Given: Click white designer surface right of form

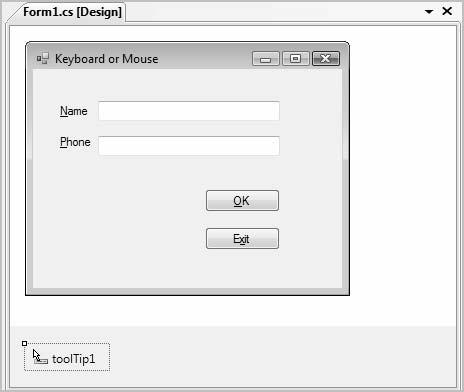Looking at the screenshot, I should (400, 167).
